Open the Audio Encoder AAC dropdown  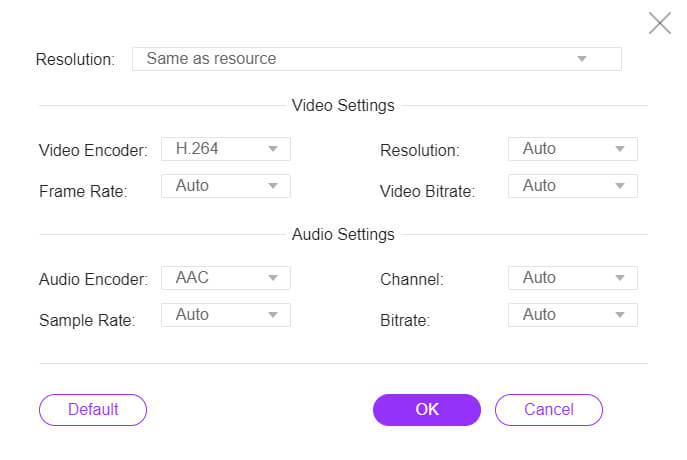pyautogui.click(x=226, y=278)
